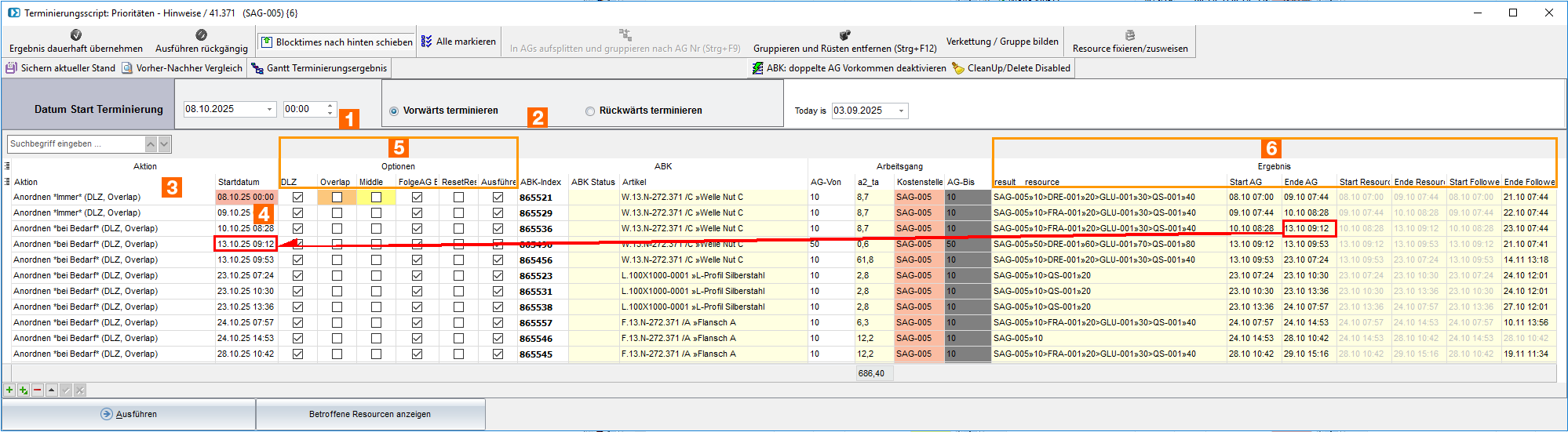
Task: Click the 'Alle markieren' toolbar icon
Action: click(427, 42)
